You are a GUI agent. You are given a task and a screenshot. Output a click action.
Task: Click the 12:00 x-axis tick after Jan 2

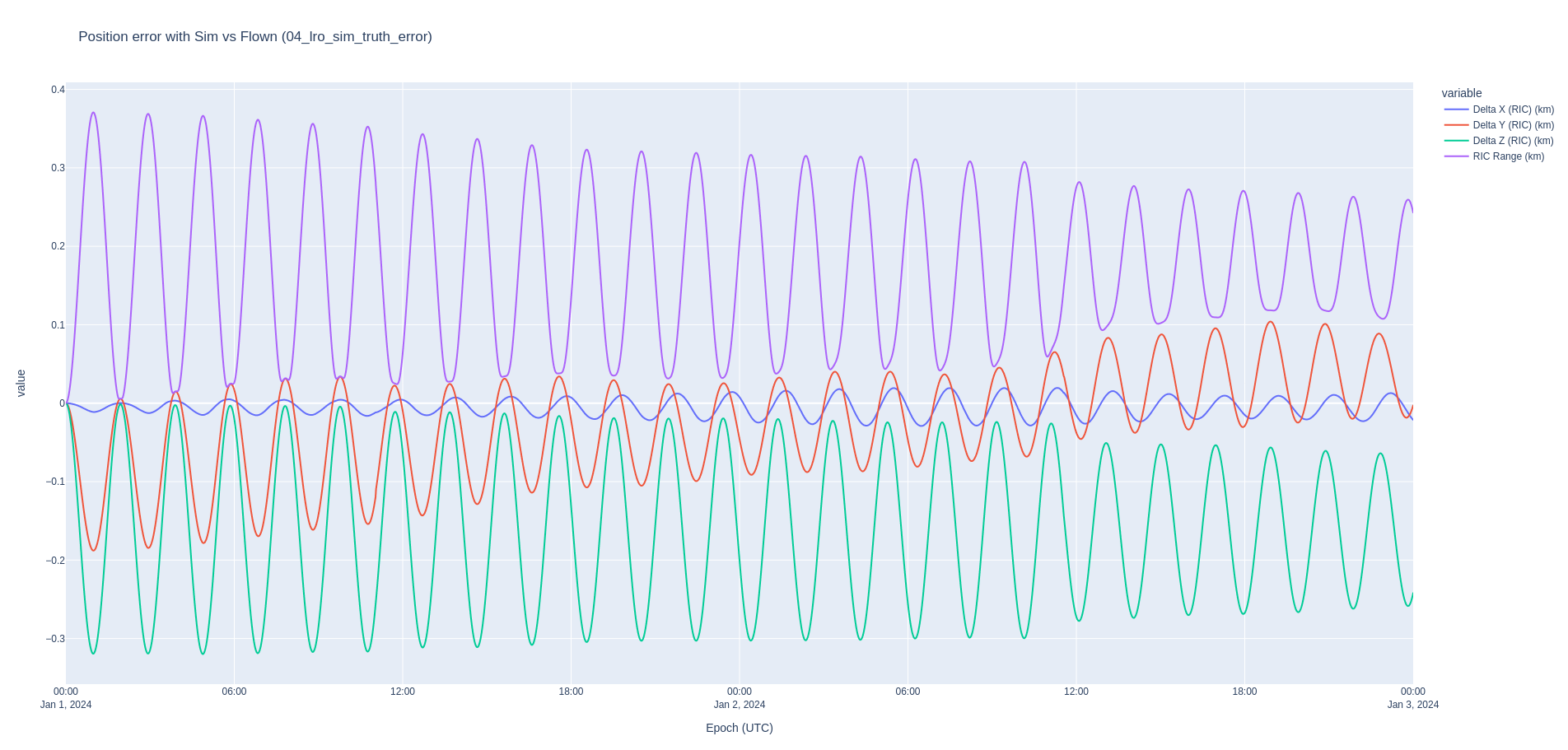[x=1076, y=692]
